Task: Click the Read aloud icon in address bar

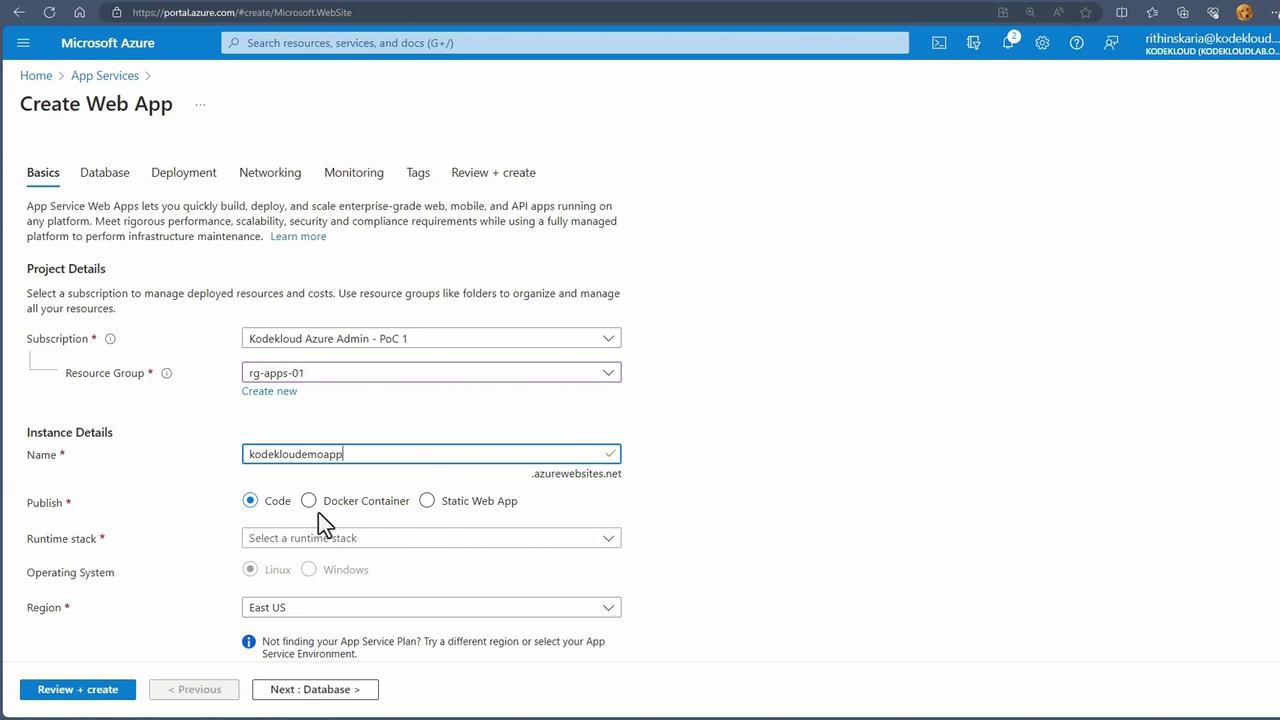Action: click(1058, 12)
